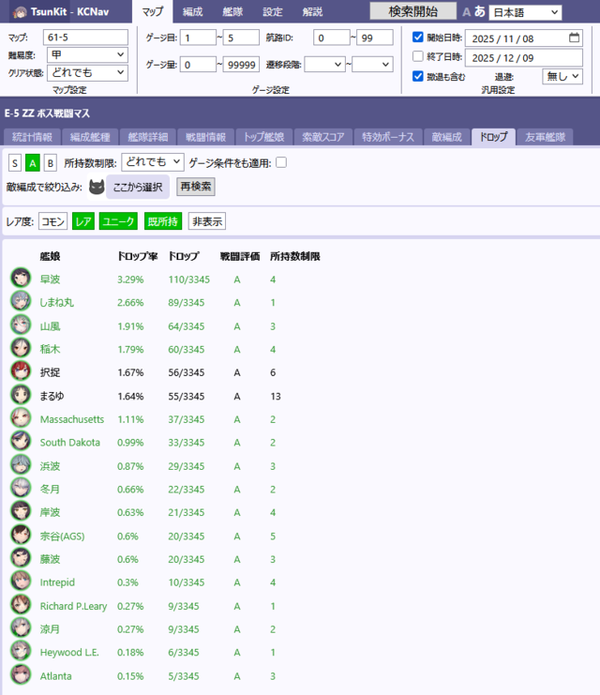Screen dimensions: 600x695
Task: Toggle the S rank filter
Action: [x=15, y=162]
